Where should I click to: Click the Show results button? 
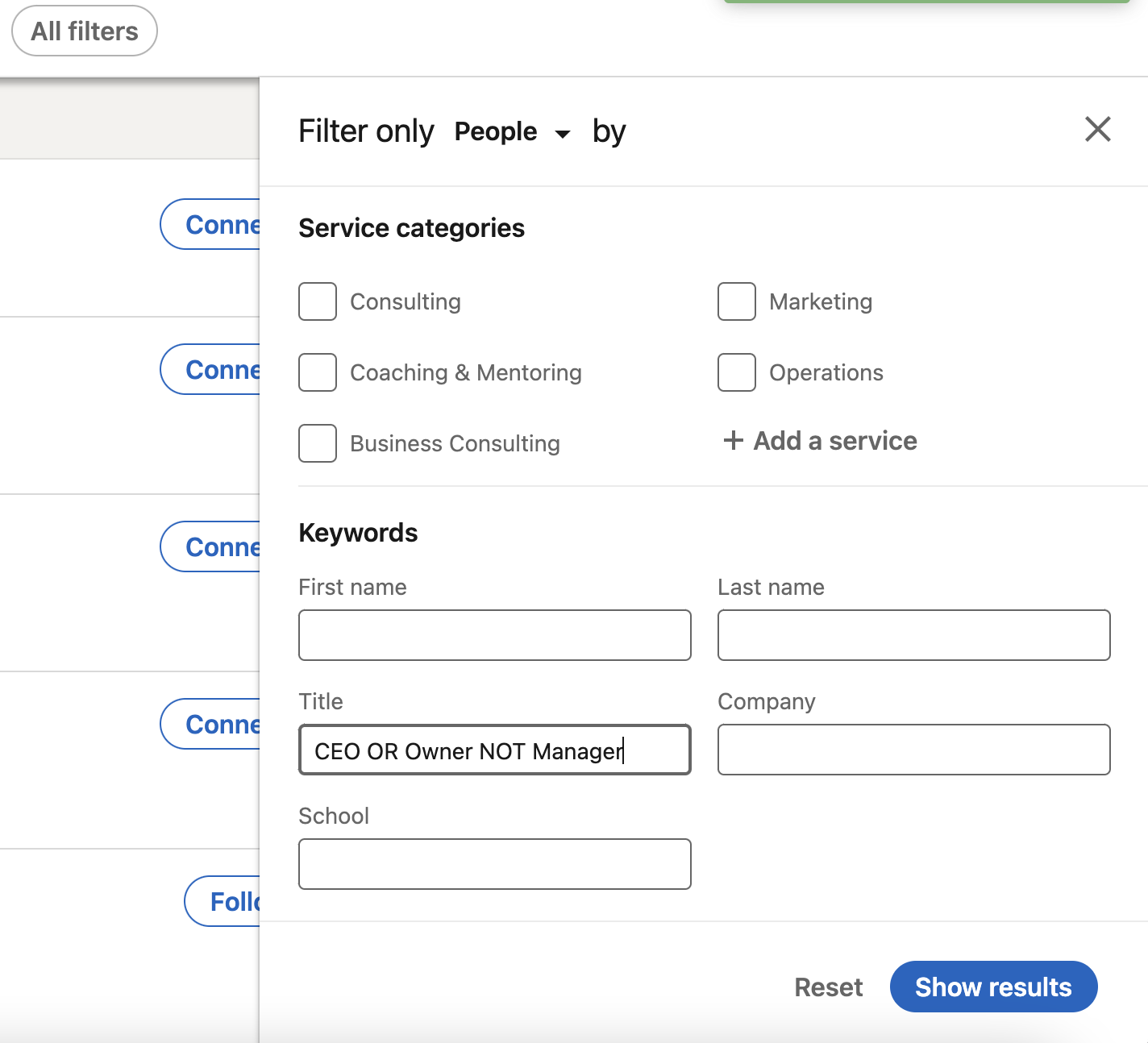[993, 987]
